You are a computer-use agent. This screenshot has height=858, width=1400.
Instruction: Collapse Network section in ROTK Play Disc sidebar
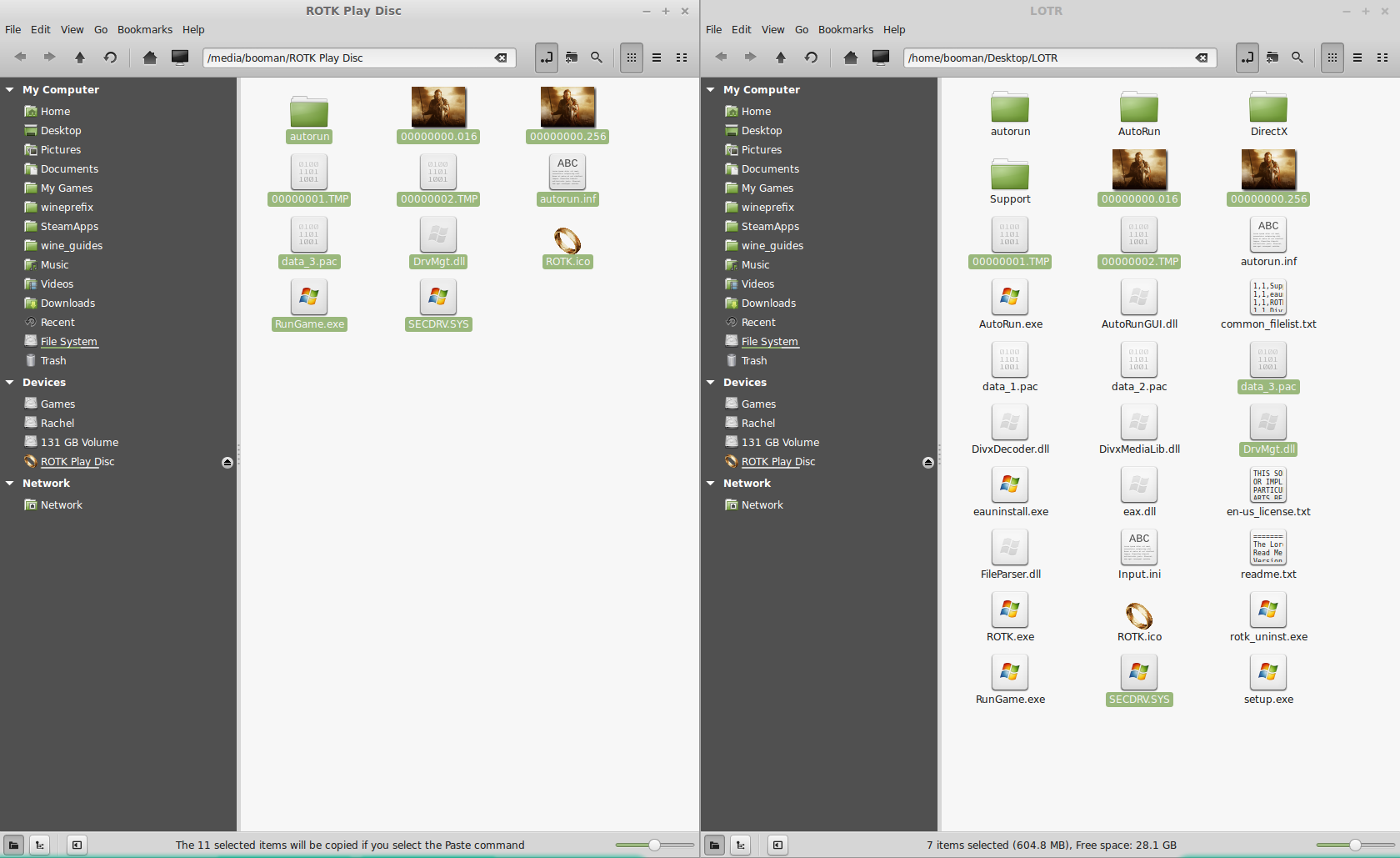pos(10,483)
